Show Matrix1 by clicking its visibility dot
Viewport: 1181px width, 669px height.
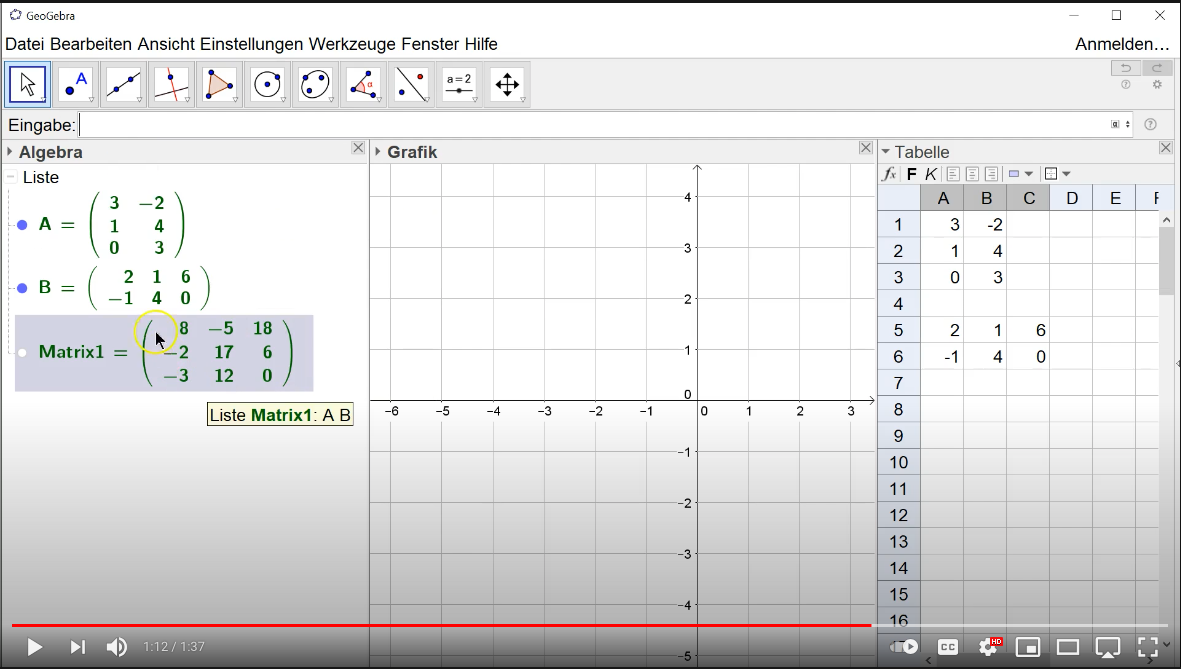click(21, 352)
